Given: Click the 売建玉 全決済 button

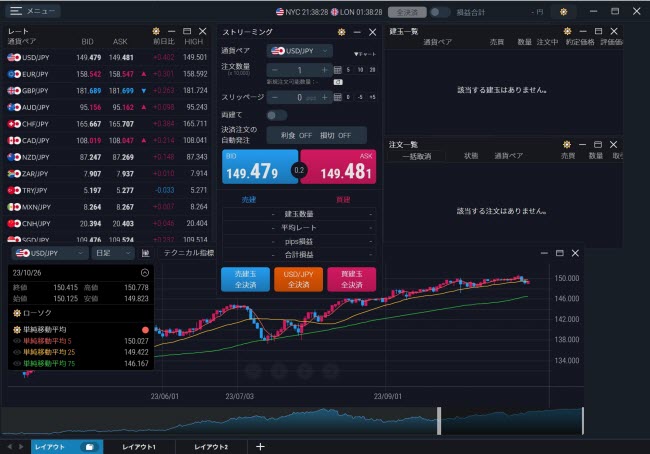Looking at the screenshot, I should pyautogui.click(x=245, y=279).
